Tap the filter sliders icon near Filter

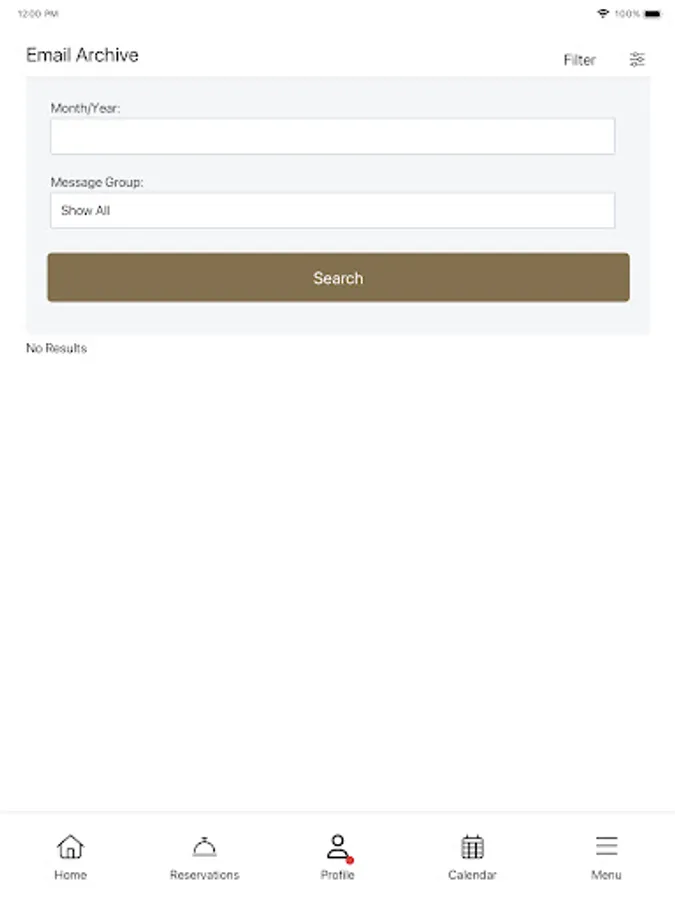click(x=638, y=60)
